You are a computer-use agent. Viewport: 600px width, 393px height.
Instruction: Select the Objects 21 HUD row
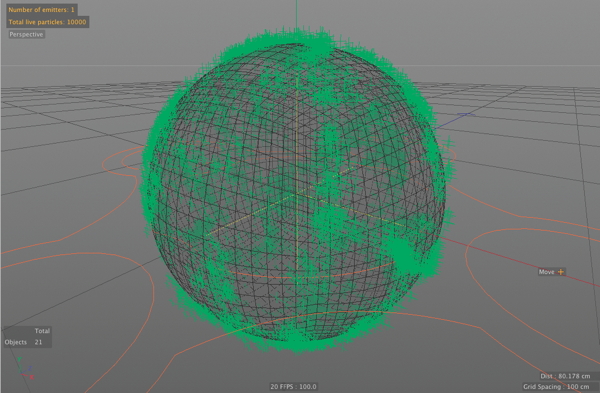coord(23,342)
